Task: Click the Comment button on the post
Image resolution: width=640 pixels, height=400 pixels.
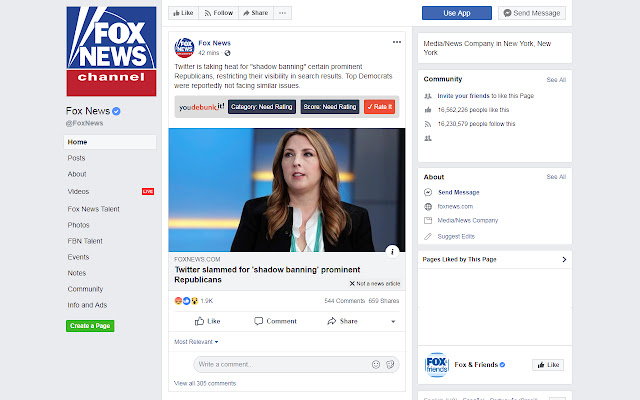Action: pyautogui.click(x=276, y=321)
